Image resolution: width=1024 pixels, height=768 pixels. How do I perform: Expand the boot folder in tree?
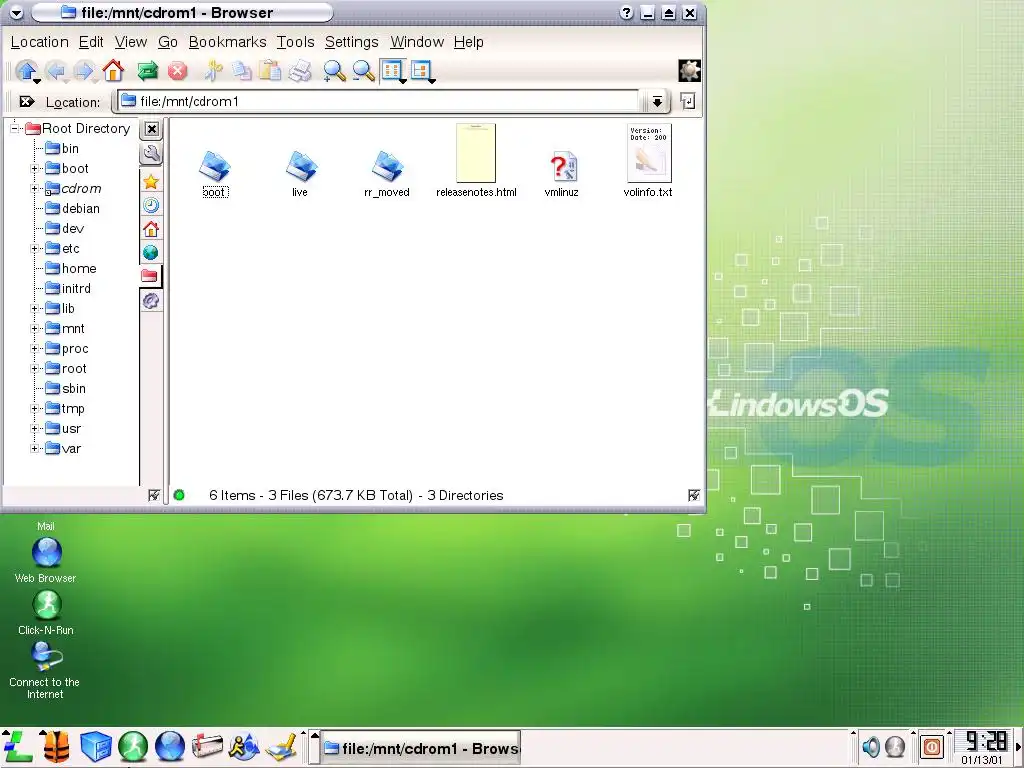34,169
